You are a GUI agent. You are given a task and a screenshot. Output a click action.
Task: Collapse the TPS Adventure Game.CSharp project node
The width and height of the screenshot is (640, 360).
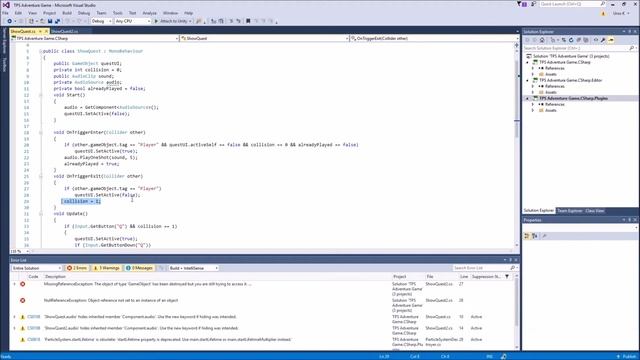pyautogui.click(x=527, y=62)
